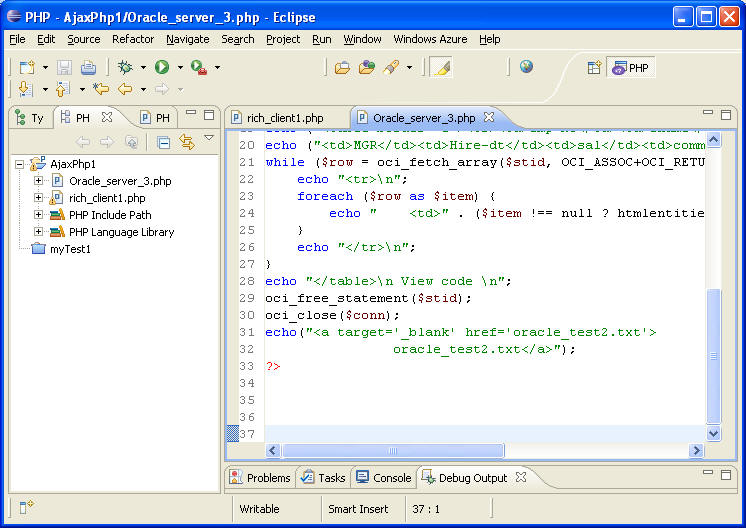The width and height of the screenshot is (746, 528).
Task: Minimize the editor area
Action: pos(708,113)
